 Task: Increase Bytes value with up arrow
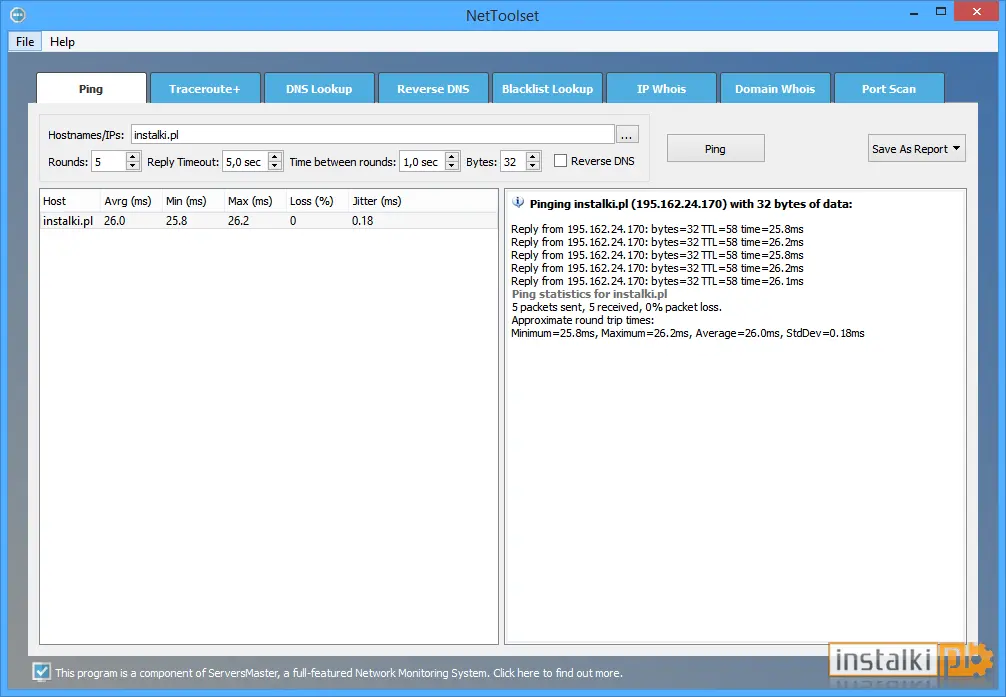click(x=533, y=157)
